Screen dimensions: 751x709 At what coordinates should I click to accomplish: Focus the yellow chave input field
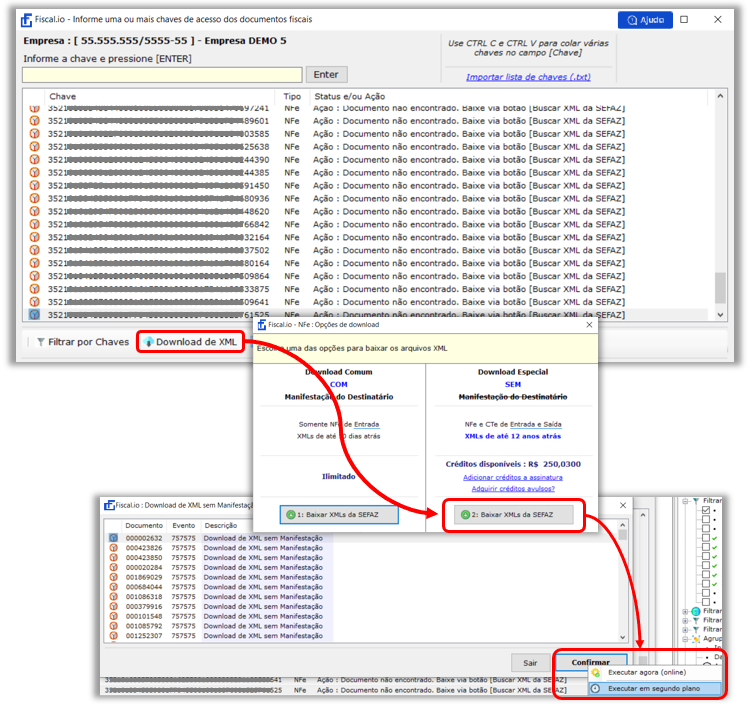[162, 75]
